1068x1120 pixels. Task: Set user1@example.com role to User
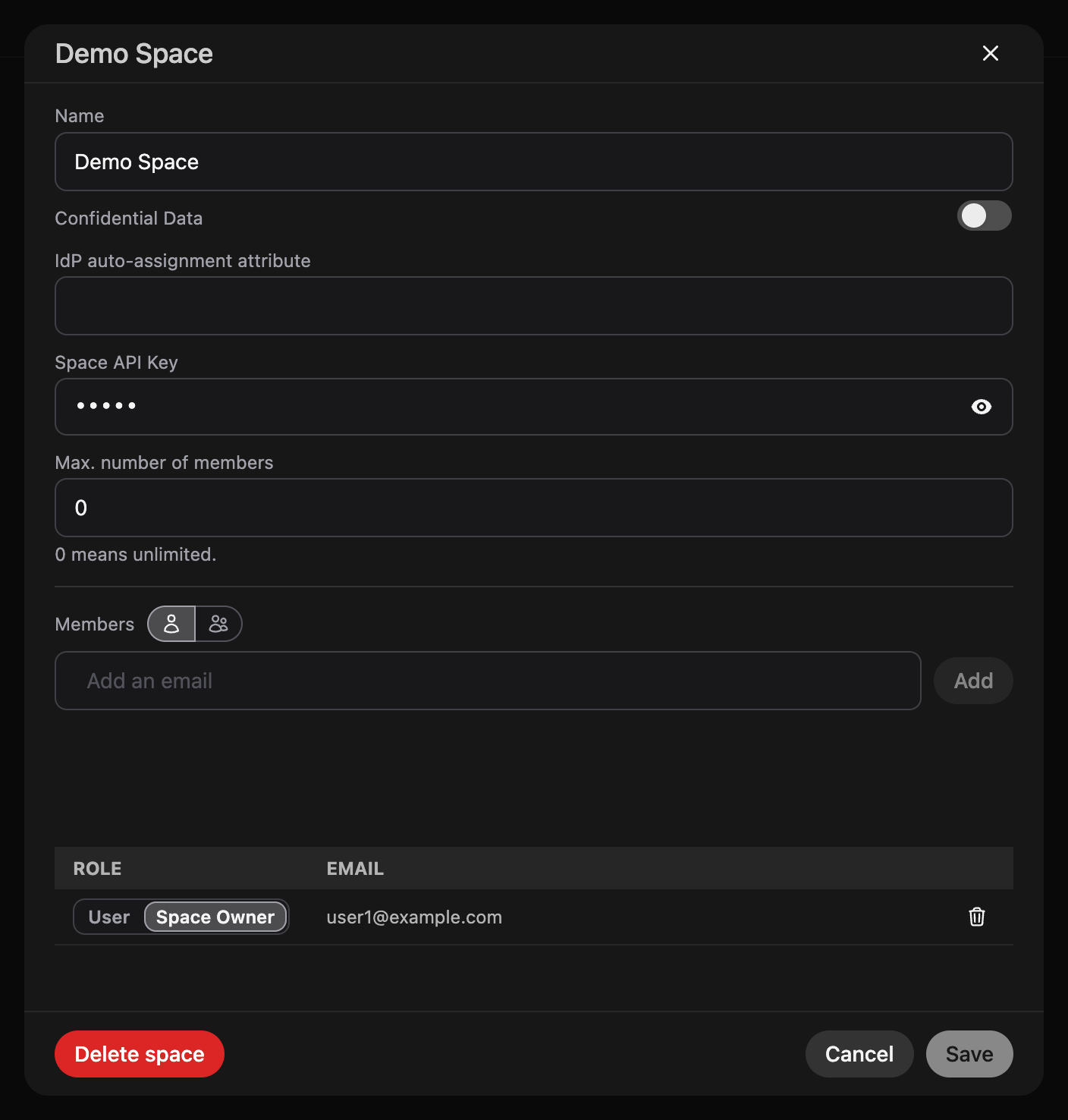(109, 917)
